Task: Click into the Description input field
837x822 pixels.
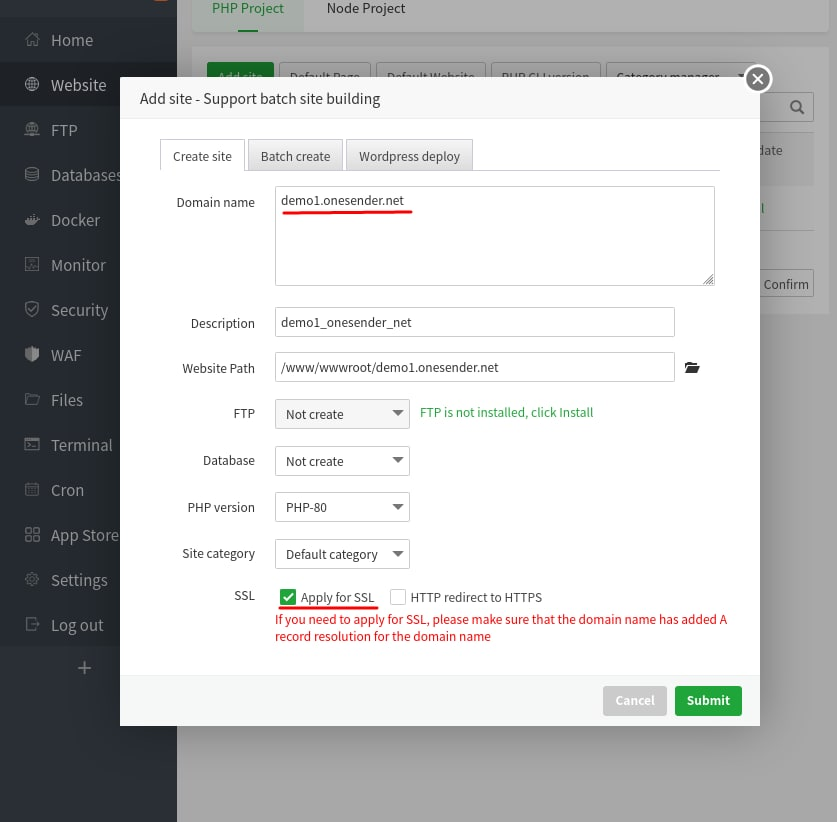Action: click(x=475, y=322)
